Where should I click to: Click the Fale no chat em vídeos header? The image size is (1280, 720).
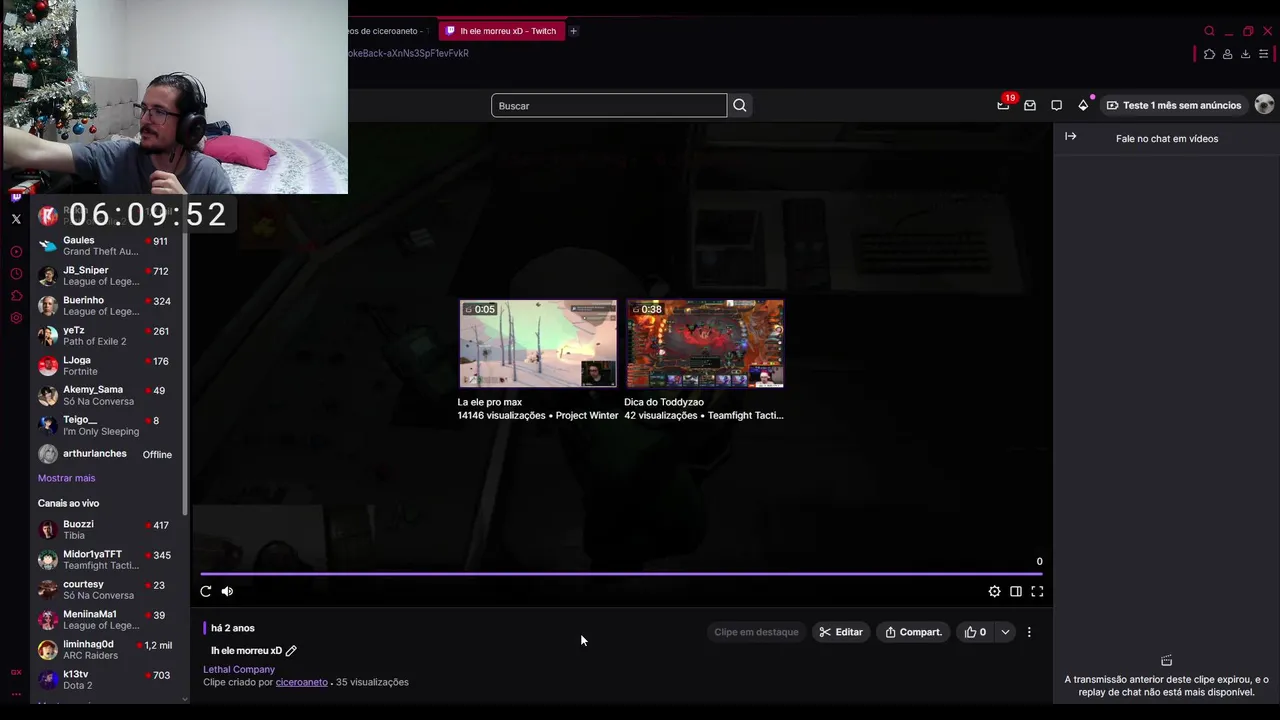[1167, 139]
